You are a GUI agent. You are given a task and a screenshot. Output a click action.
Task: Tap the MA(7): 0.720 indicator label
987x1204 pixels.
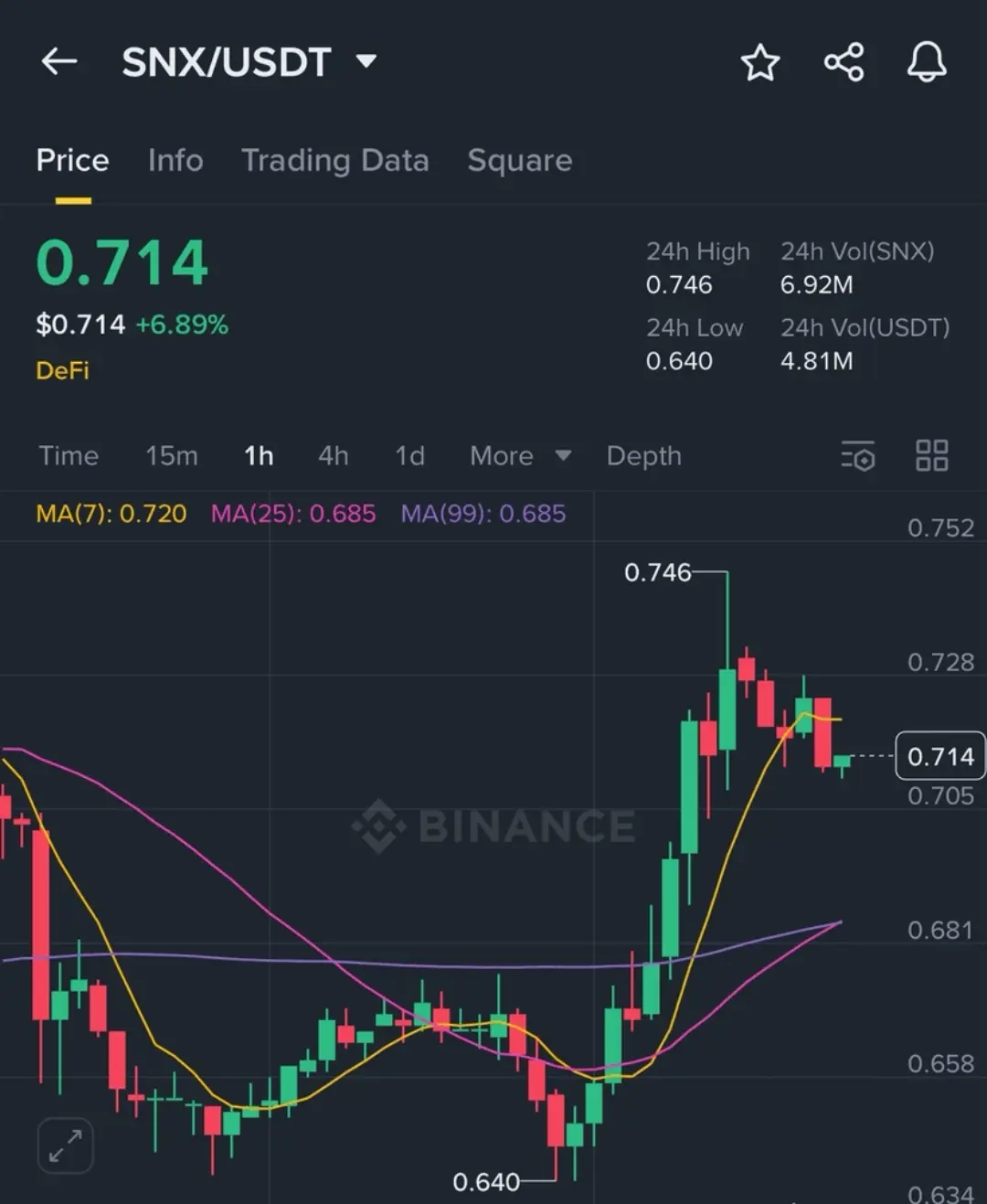111,514
